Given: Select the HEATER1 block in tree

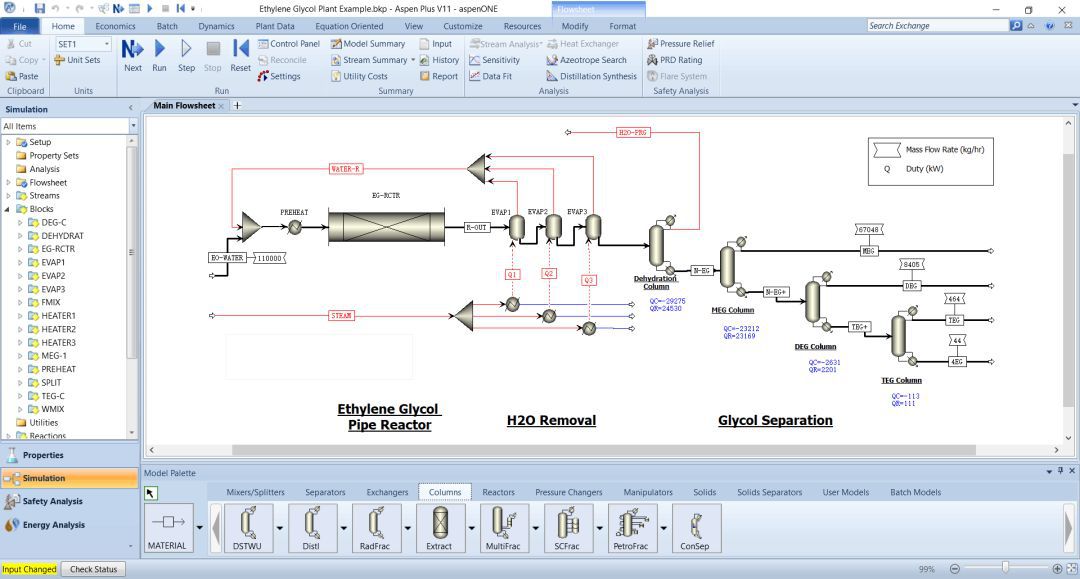Looking at the screenshot, I should point(59,316).
